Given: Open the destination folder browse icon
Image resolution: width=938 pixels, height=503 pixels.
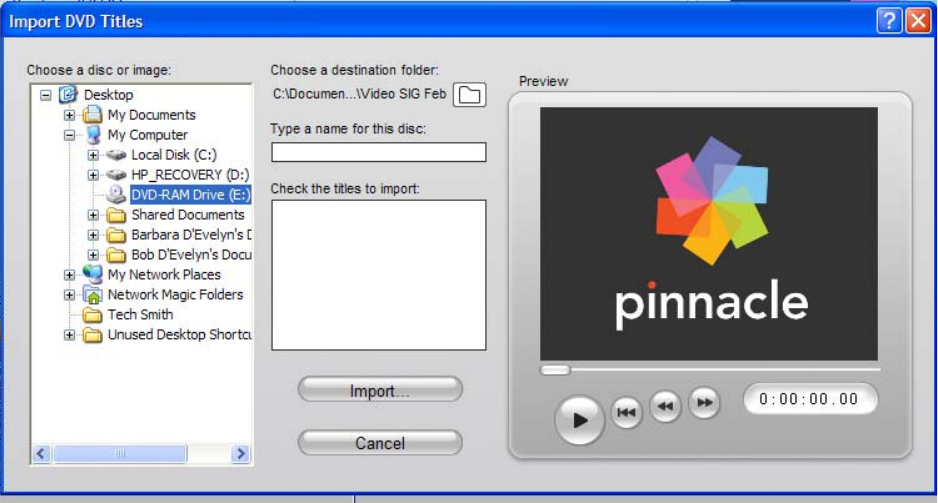Looking at the screenshot, I should click(469, 94).
